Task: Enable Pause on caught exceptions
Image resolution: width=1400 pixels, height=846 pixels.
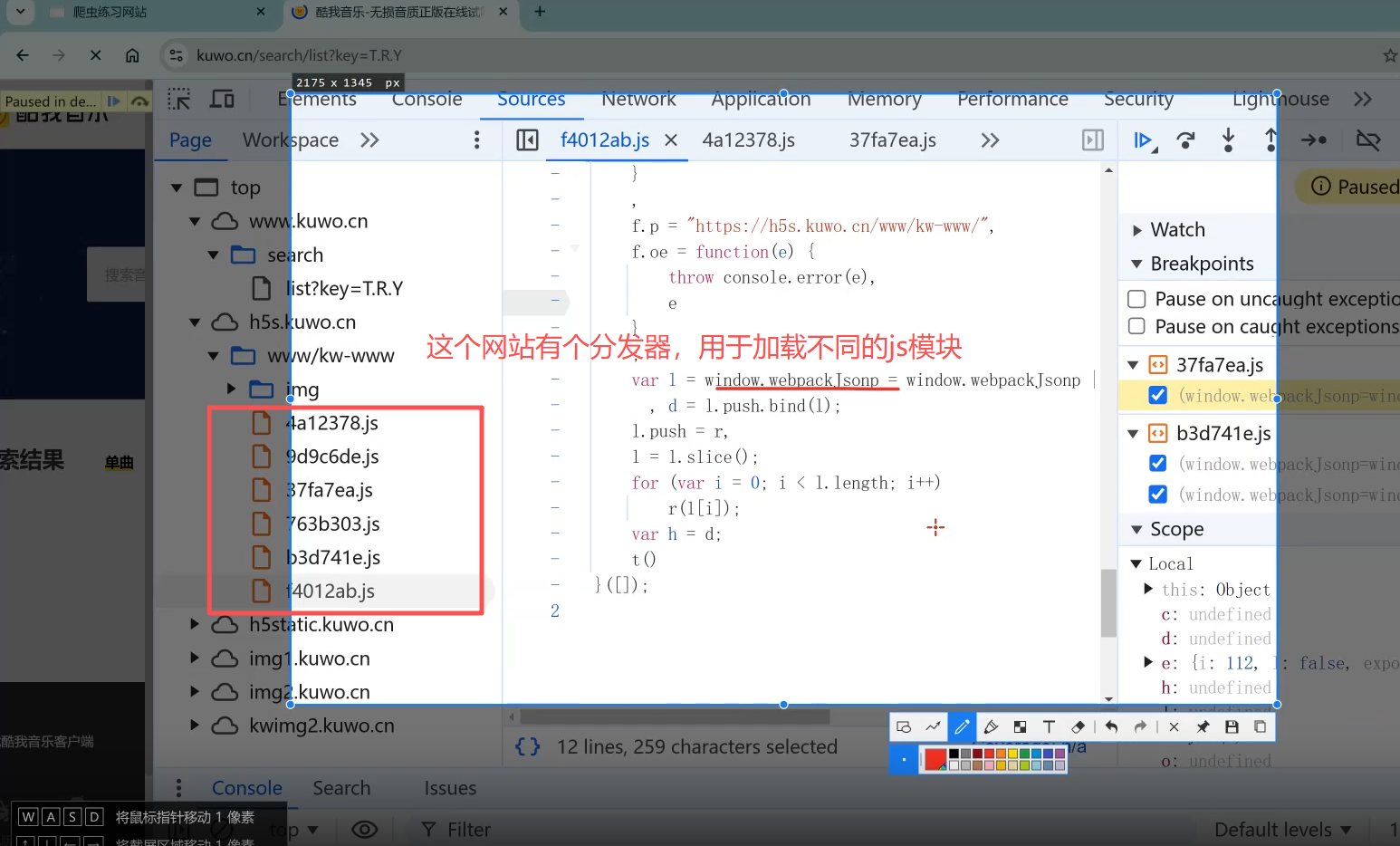Action: pyautogui.click(x=1136, y=325)
